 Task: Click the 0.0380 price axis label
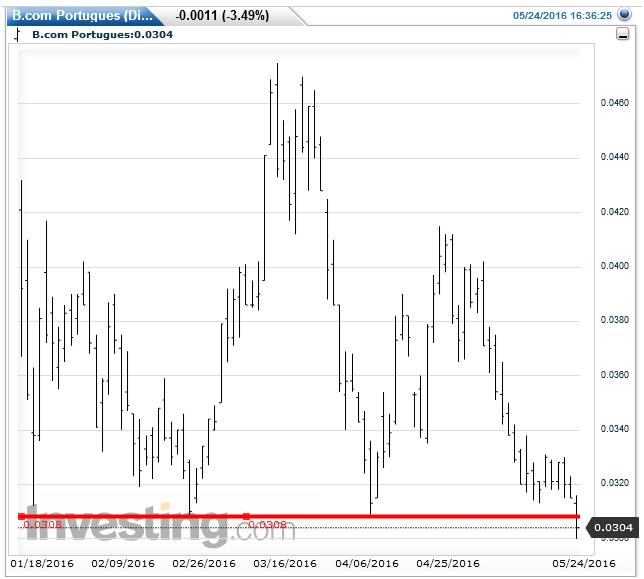click(x=614, y=320)
